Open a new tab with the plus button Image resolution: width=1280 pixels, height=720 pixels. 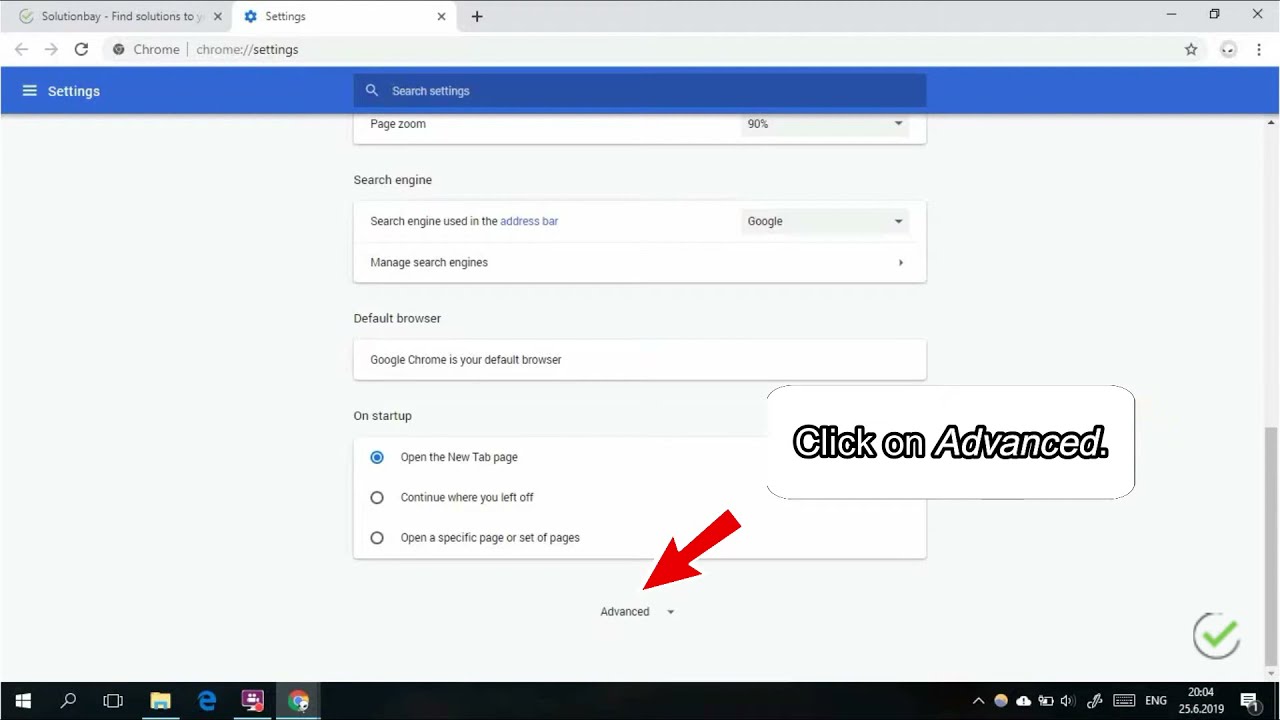(x=477, y=16)
